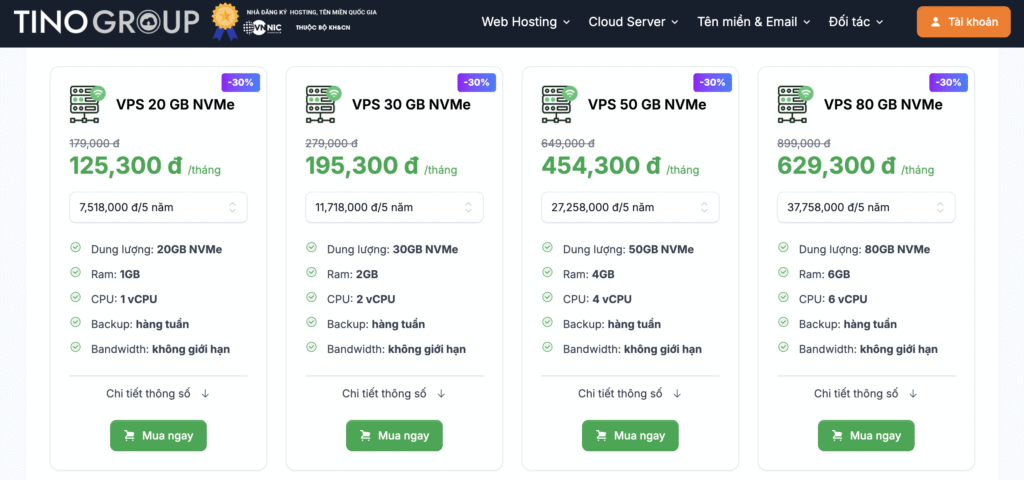Expand Chi tiết thông số for VPS 20 GB
The width and height of the screenshot is (1024, 480).
tap(158, 393)
